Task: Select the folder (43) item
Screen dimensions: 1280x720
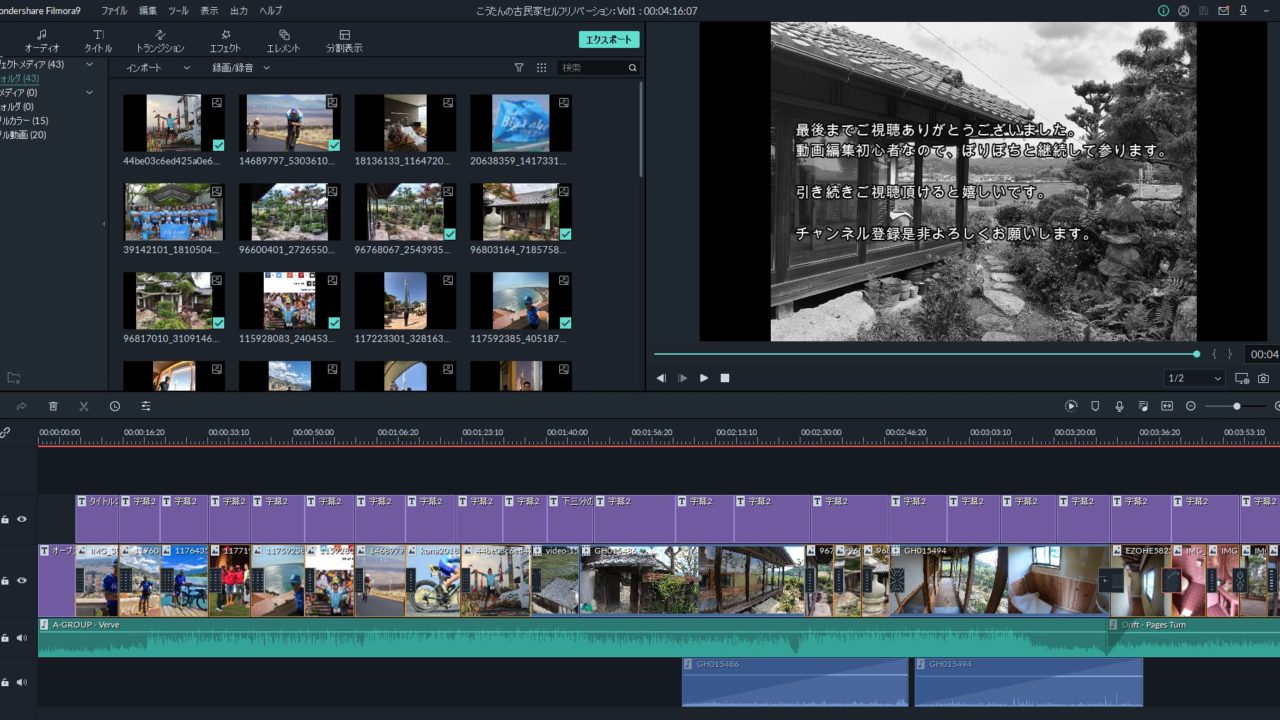Action: 19,78
